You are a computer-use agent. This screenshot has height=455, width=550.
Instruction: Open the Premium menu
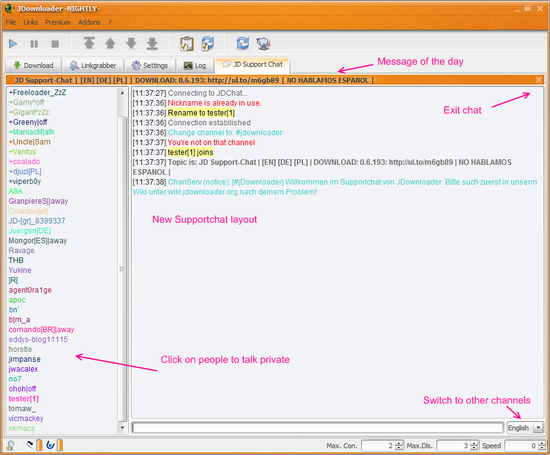tap(58, 22)
